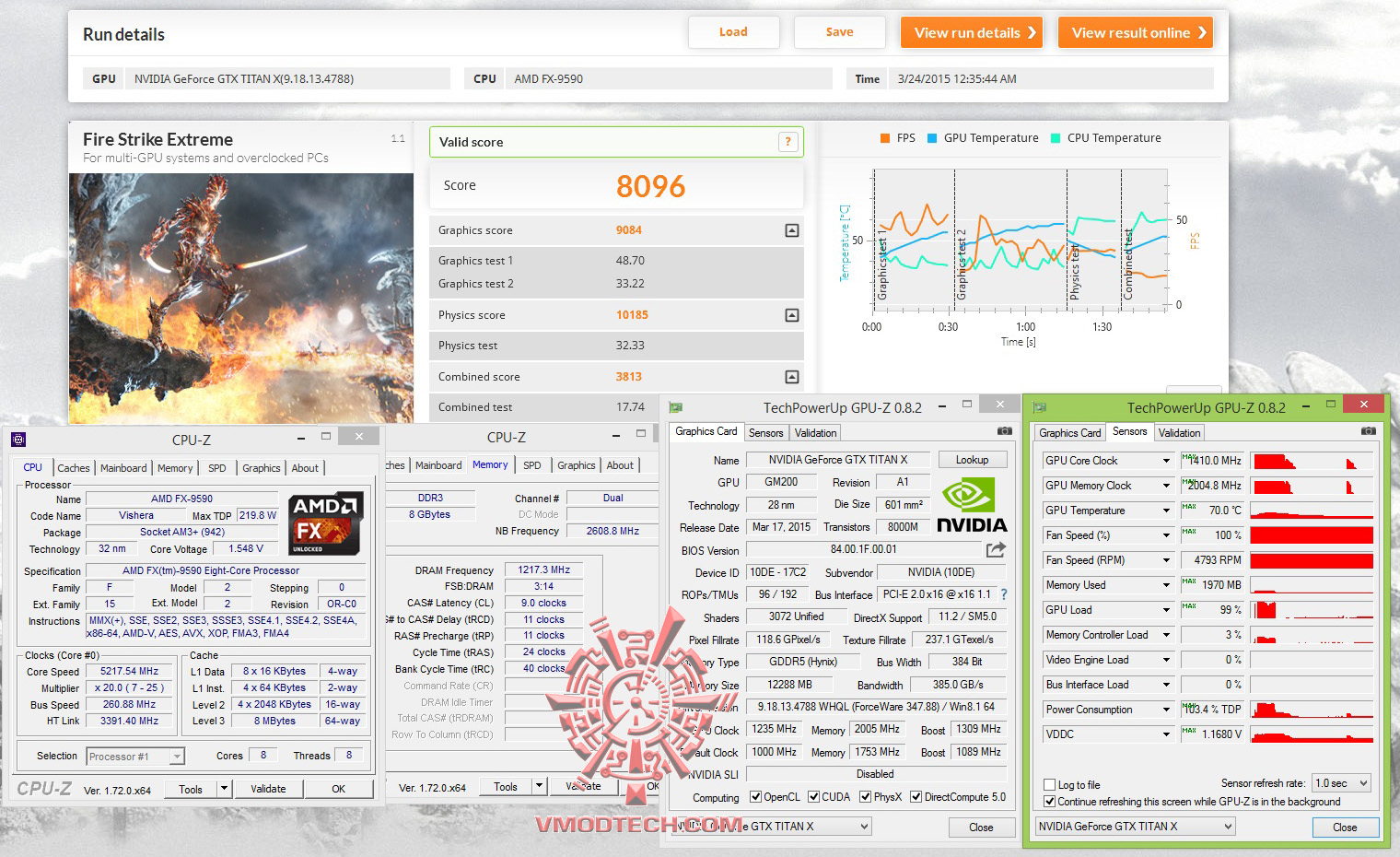Enable the Log to file checkbox

tap(1049, 785)
